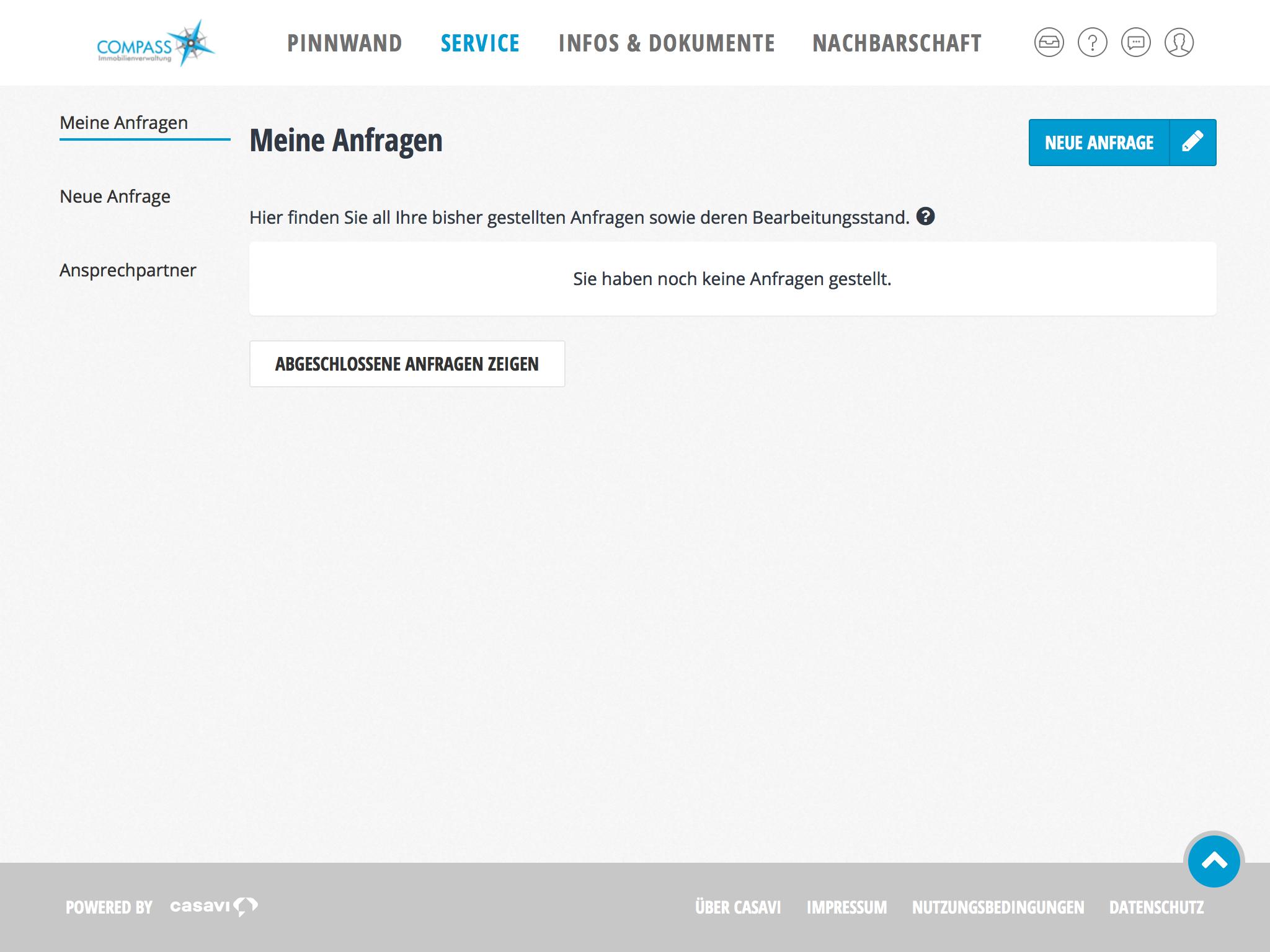Click the Meine Anfragen page heading

(346, 140)
